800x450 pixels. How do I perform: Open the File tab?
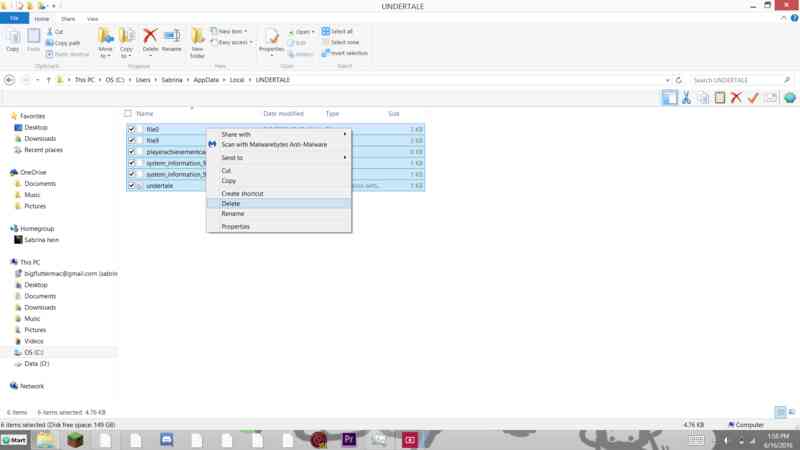click(14, 18)
